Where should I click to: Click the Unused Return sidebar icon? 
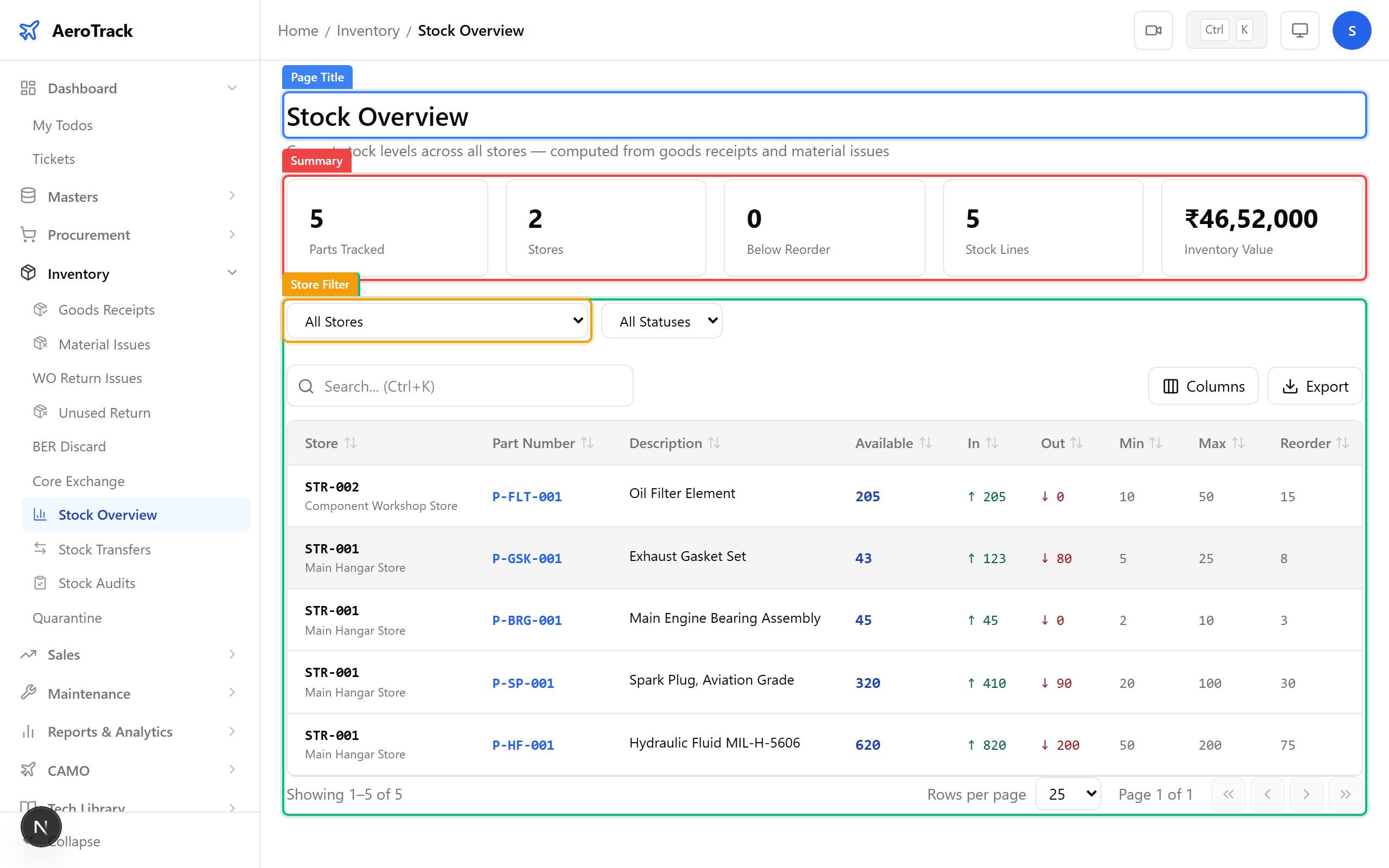[x=40, y=412]
